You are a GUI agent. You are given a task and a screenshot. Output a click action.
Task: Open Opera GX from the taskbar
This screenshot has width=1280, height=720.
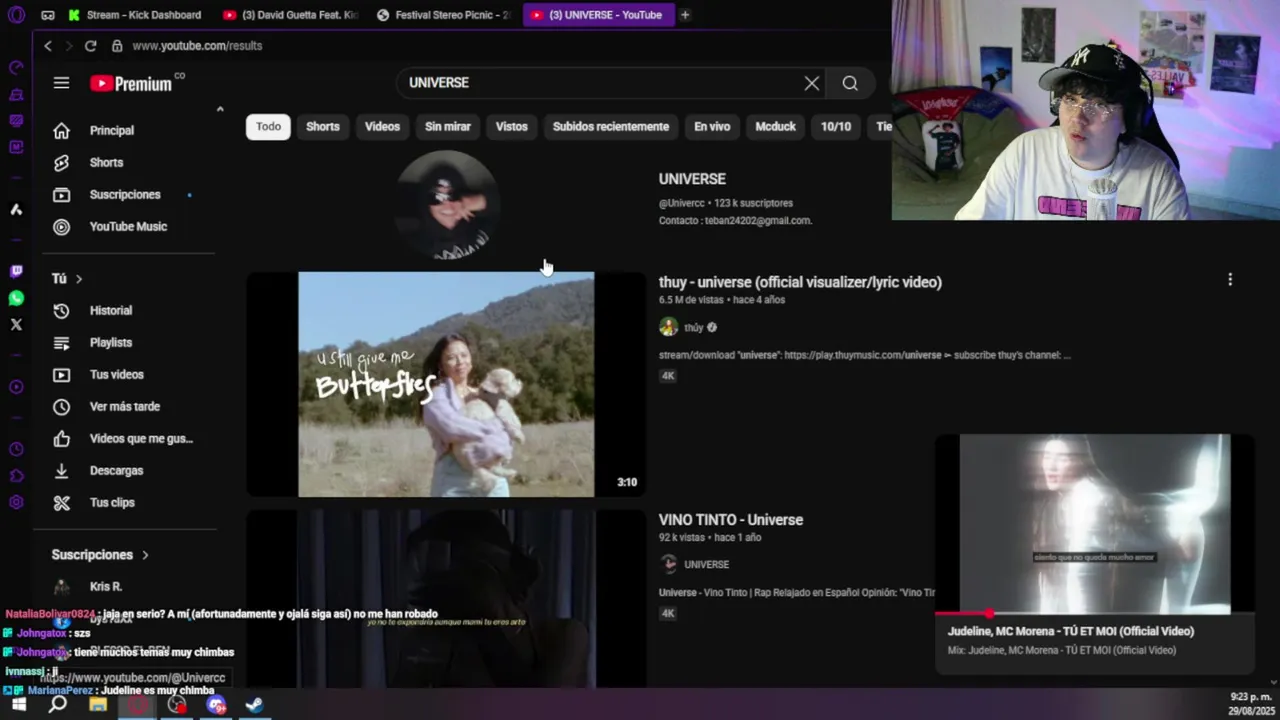[137, 705]
